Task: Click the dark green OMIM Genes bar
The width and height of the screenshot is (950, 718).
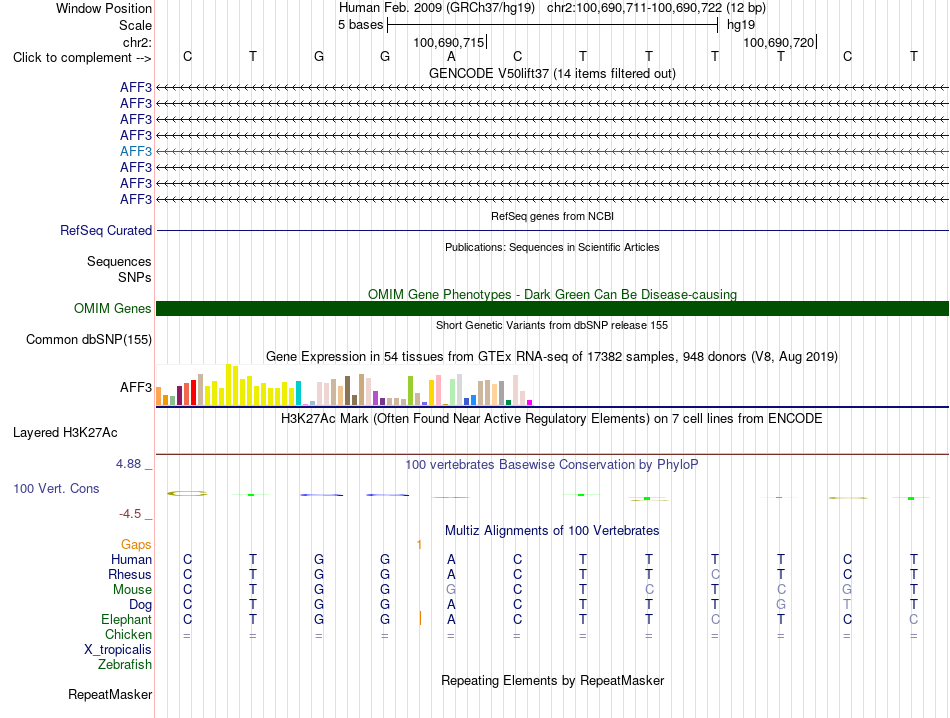Action: [552, 308]
